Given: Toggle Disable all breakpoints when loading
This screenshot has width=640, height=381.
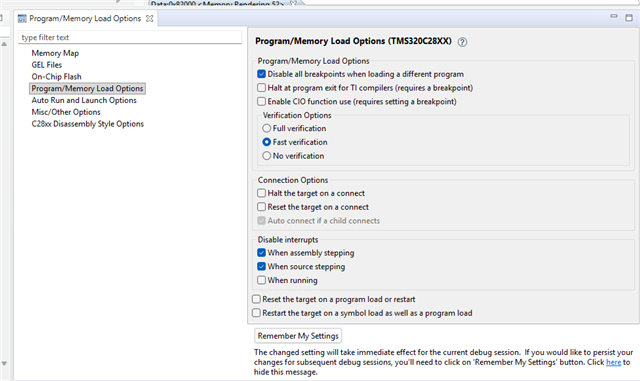Looking at the screenshot, I should (262, 74).
